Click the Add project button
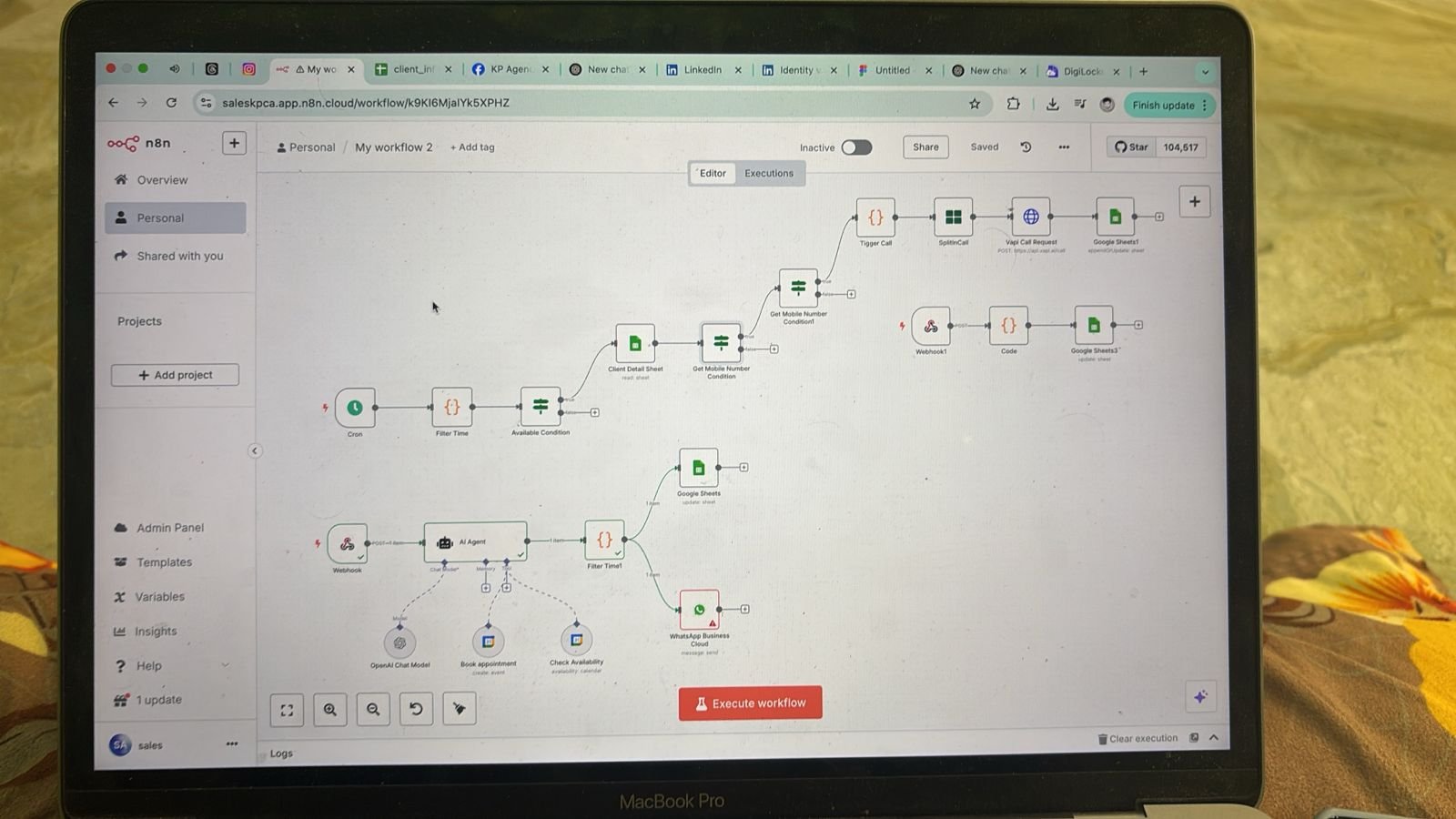Screen dimensions: 1456x819 pyautogui.click(x=175, y=375)
